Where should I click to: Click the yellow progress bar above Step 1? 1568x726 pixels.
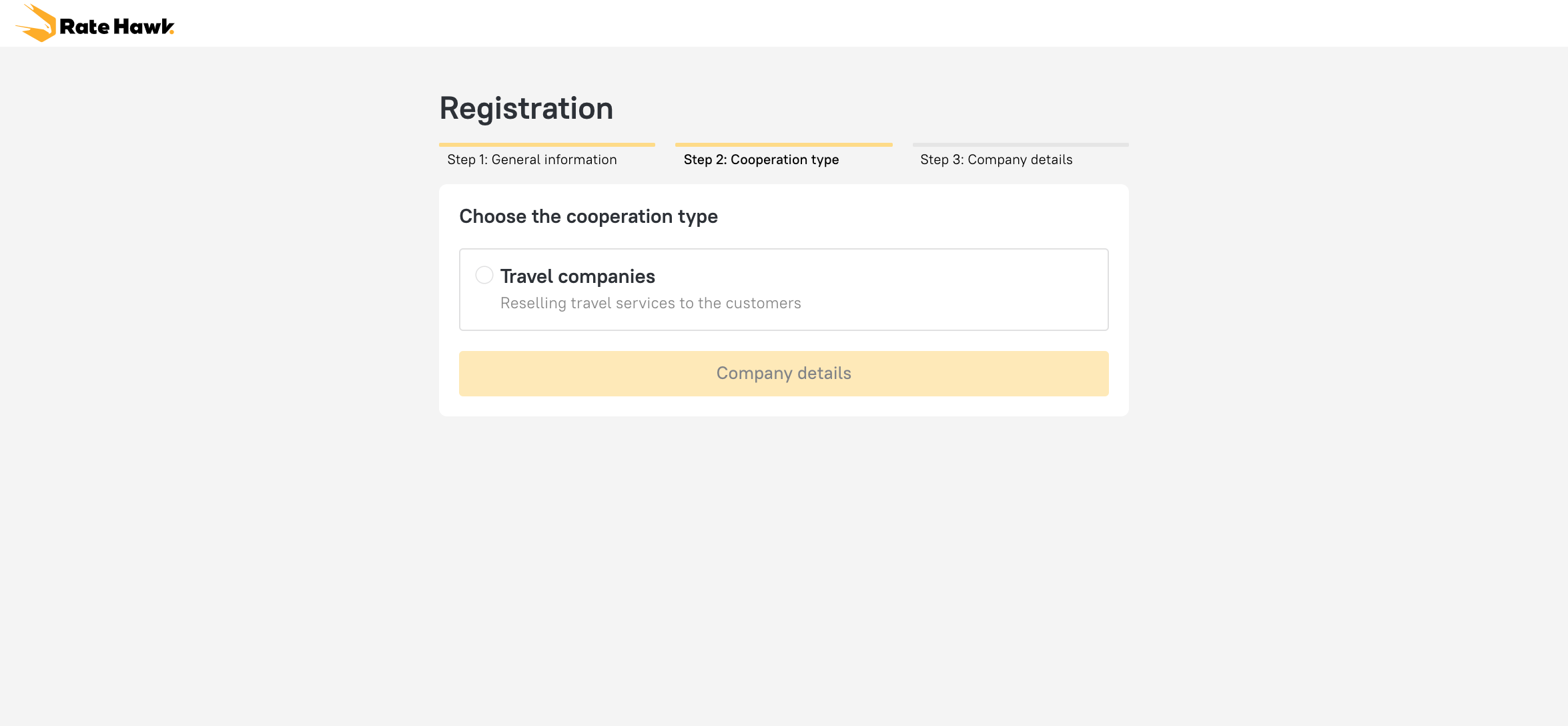(x=546, y=144)
